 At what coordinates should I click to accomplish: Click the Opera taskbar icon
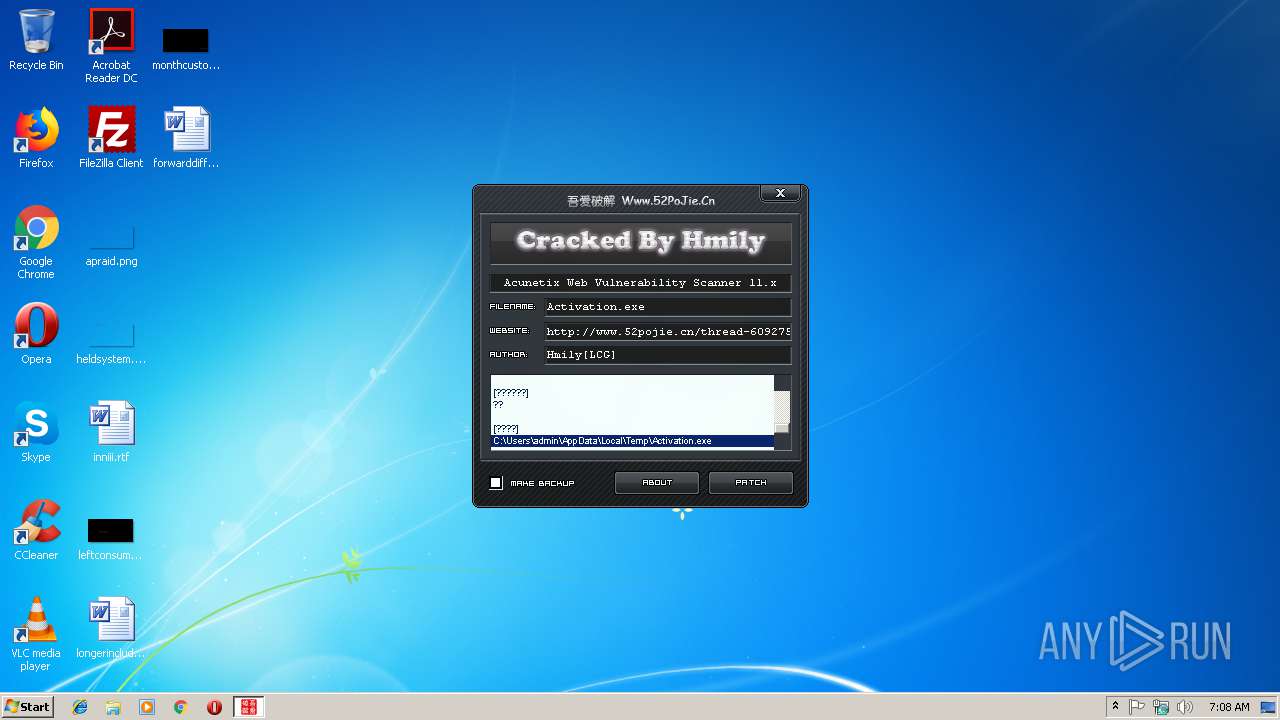pos(214,707)
